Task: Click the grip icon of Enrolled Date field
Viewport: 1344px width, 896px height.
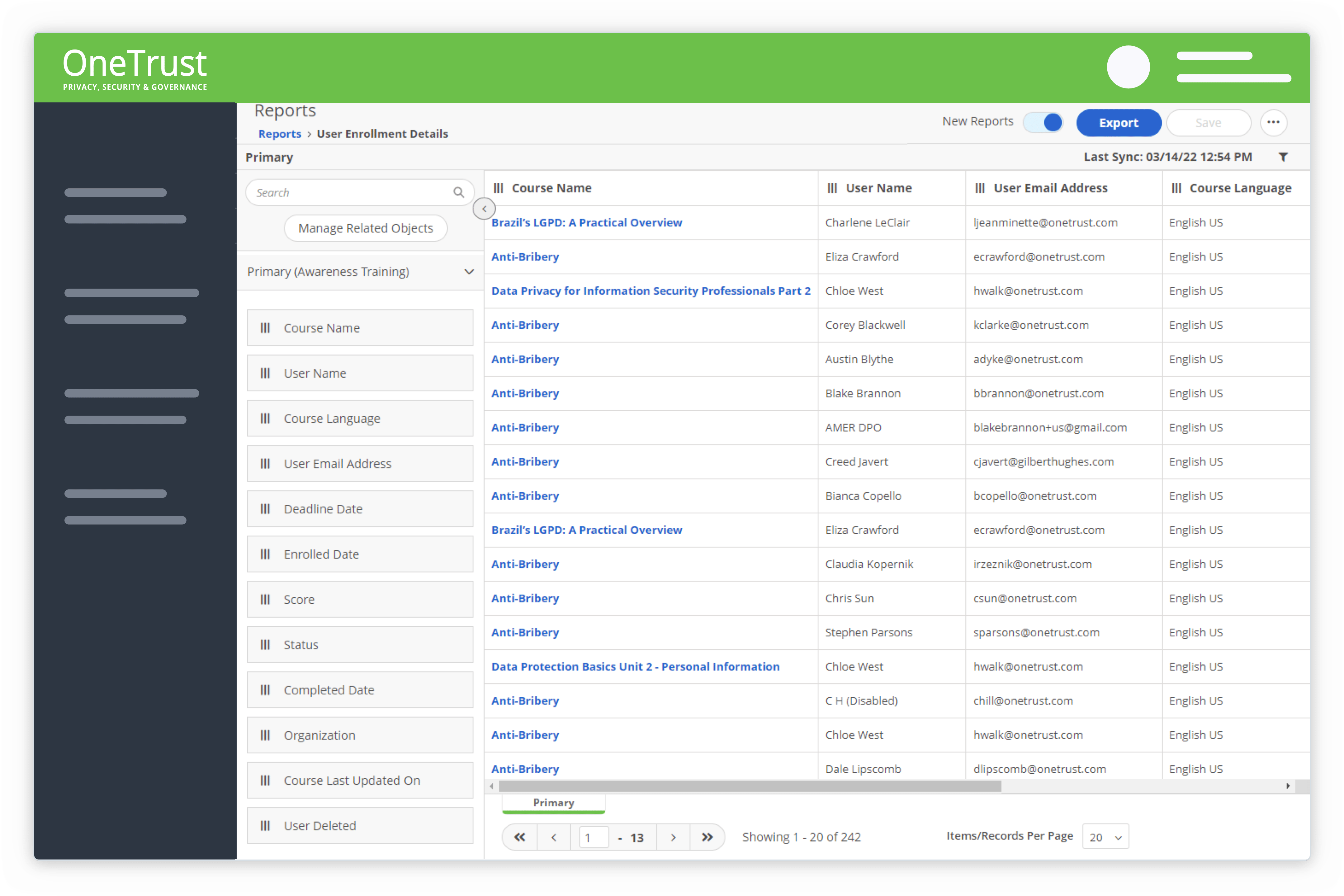Action: pos(265,554)
